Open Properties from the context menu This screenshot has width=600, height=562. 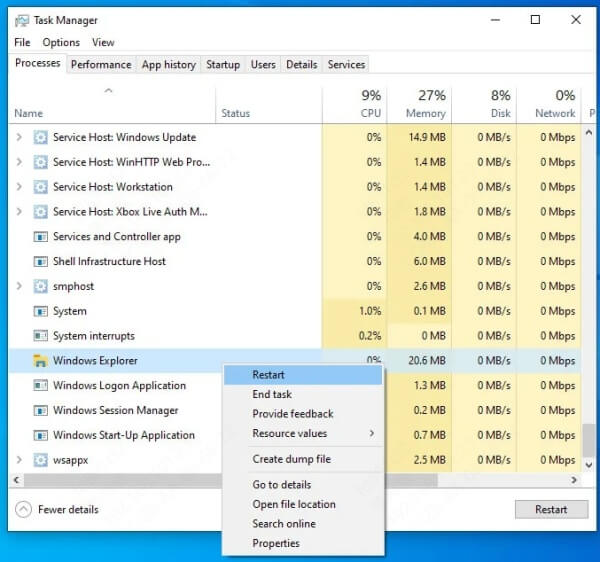tap(303, 543)
